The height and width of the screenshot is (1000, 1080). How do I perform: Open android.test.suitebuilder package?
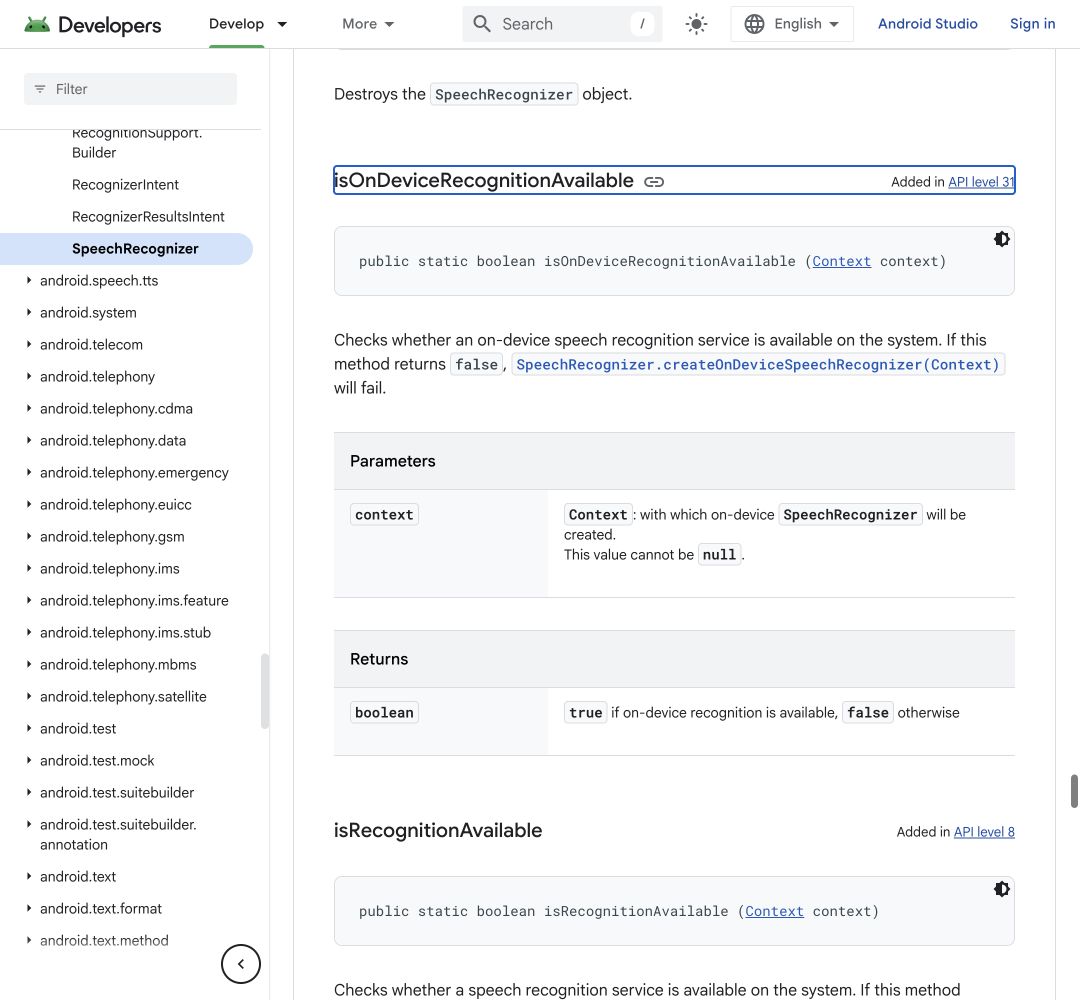pos(117,793)
